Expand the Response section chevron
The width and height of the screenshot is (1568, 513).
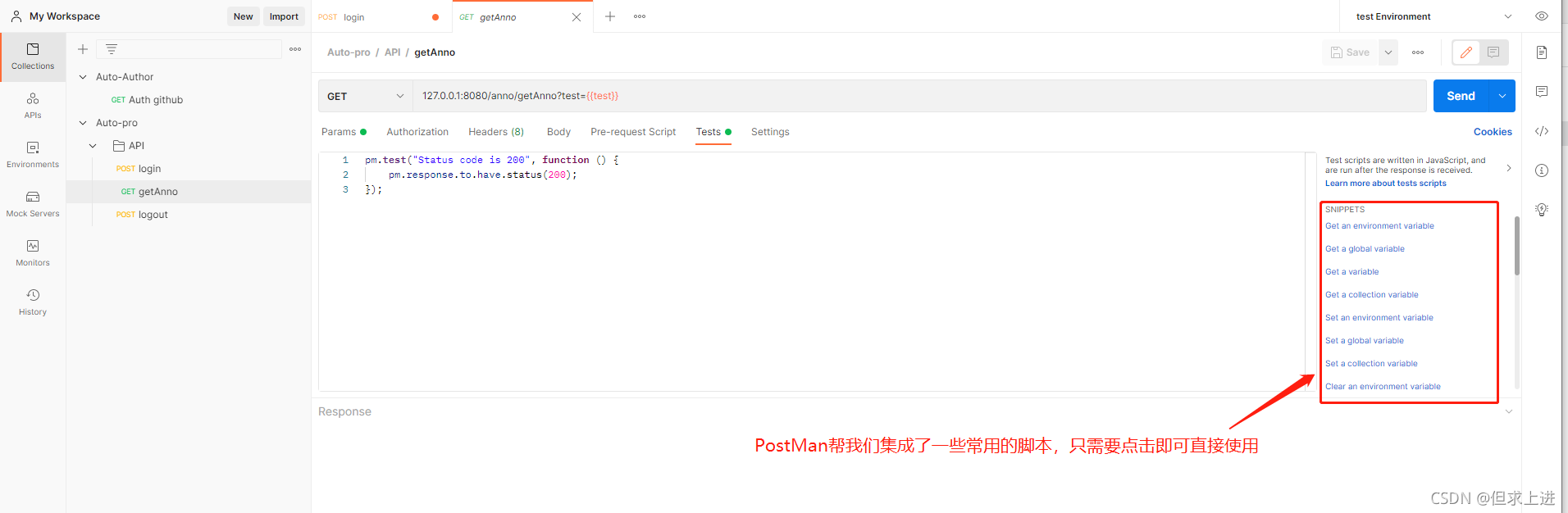[x=1509, y=411]
